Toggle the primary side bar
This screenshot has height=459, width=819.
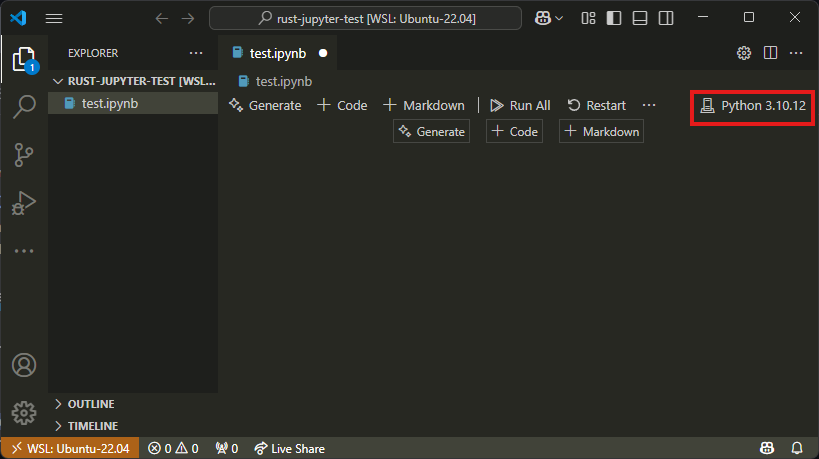pos(614,18)
